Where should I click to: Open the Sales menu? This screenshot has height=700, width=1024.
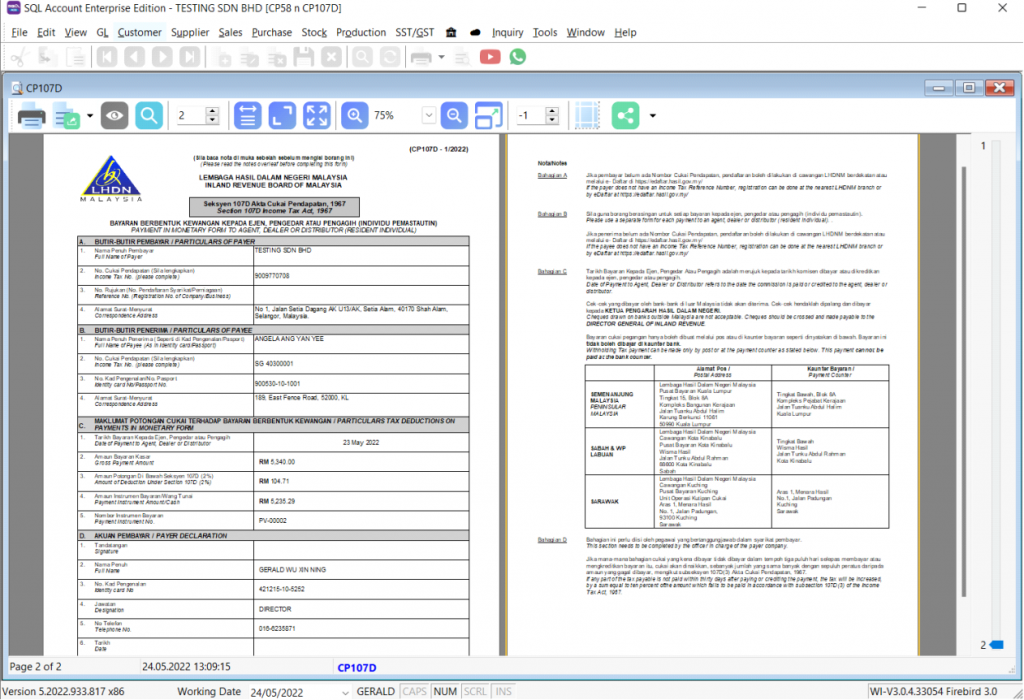tap(230, 33)
